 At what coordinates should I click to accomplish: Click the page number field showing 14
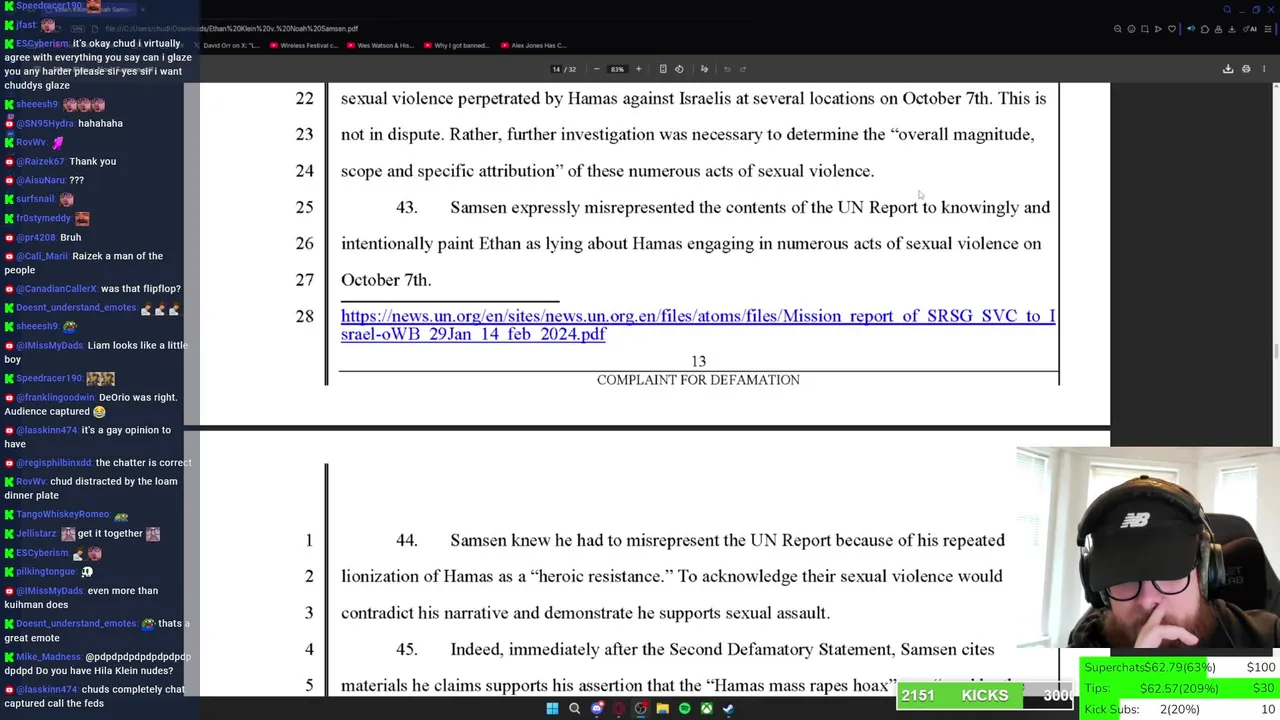(557, 69)
